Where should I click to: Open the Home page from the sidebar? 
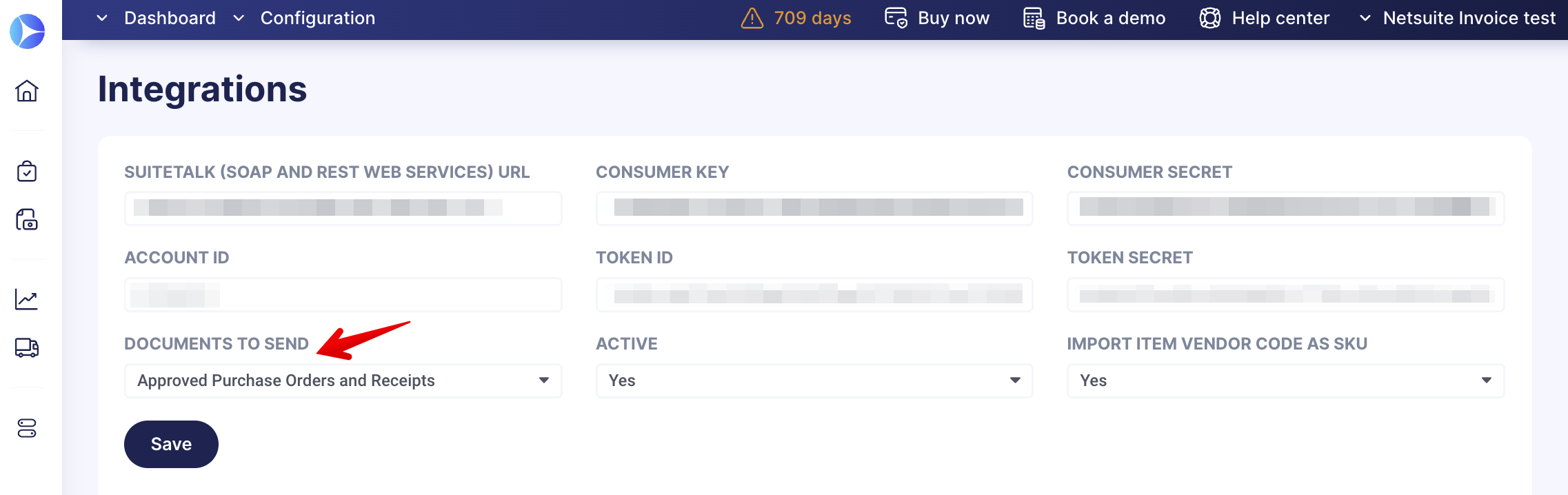[26, 90]
